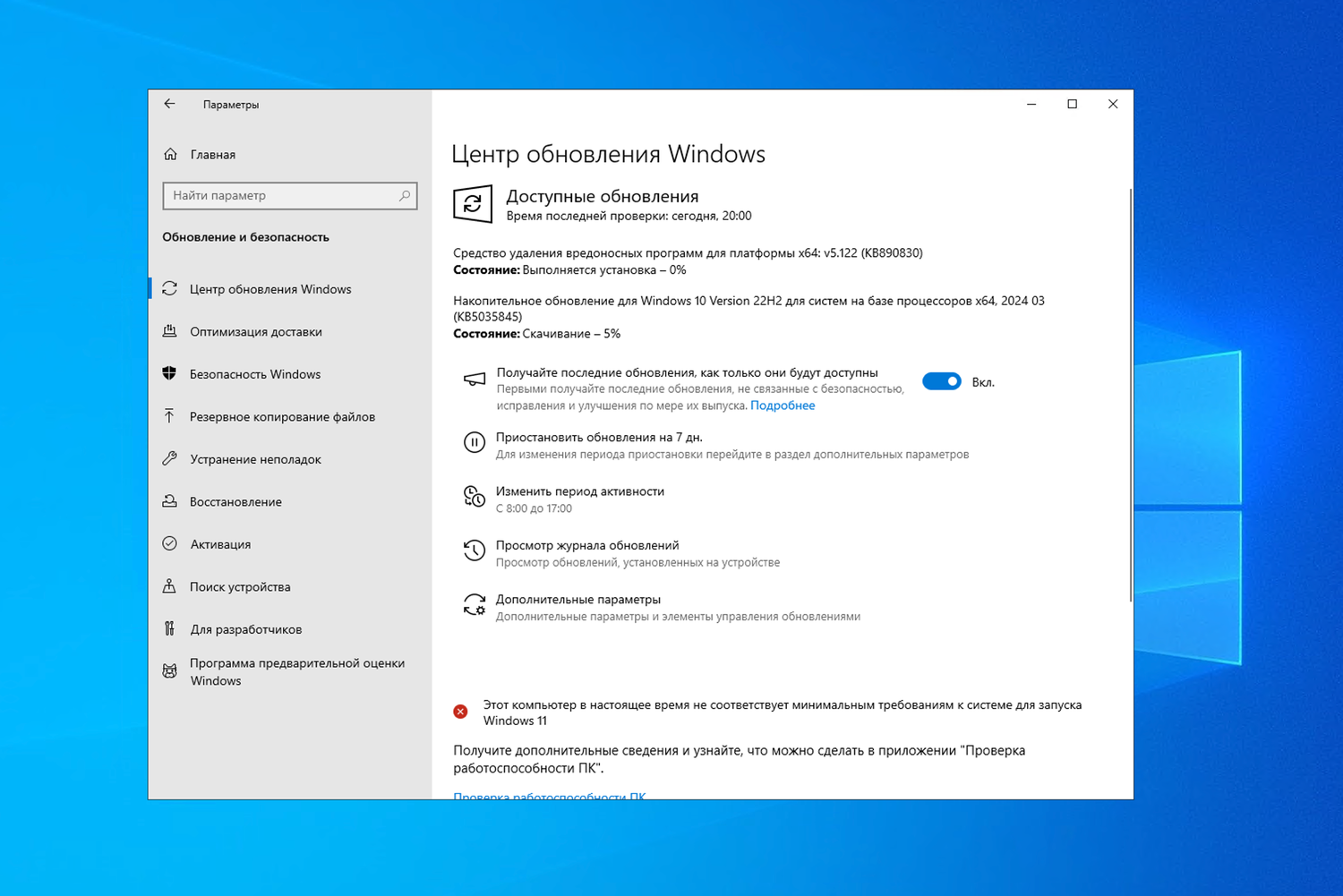
Task: Click the refresh status icon beside Доступные обновления
Action: pos(473,204)
